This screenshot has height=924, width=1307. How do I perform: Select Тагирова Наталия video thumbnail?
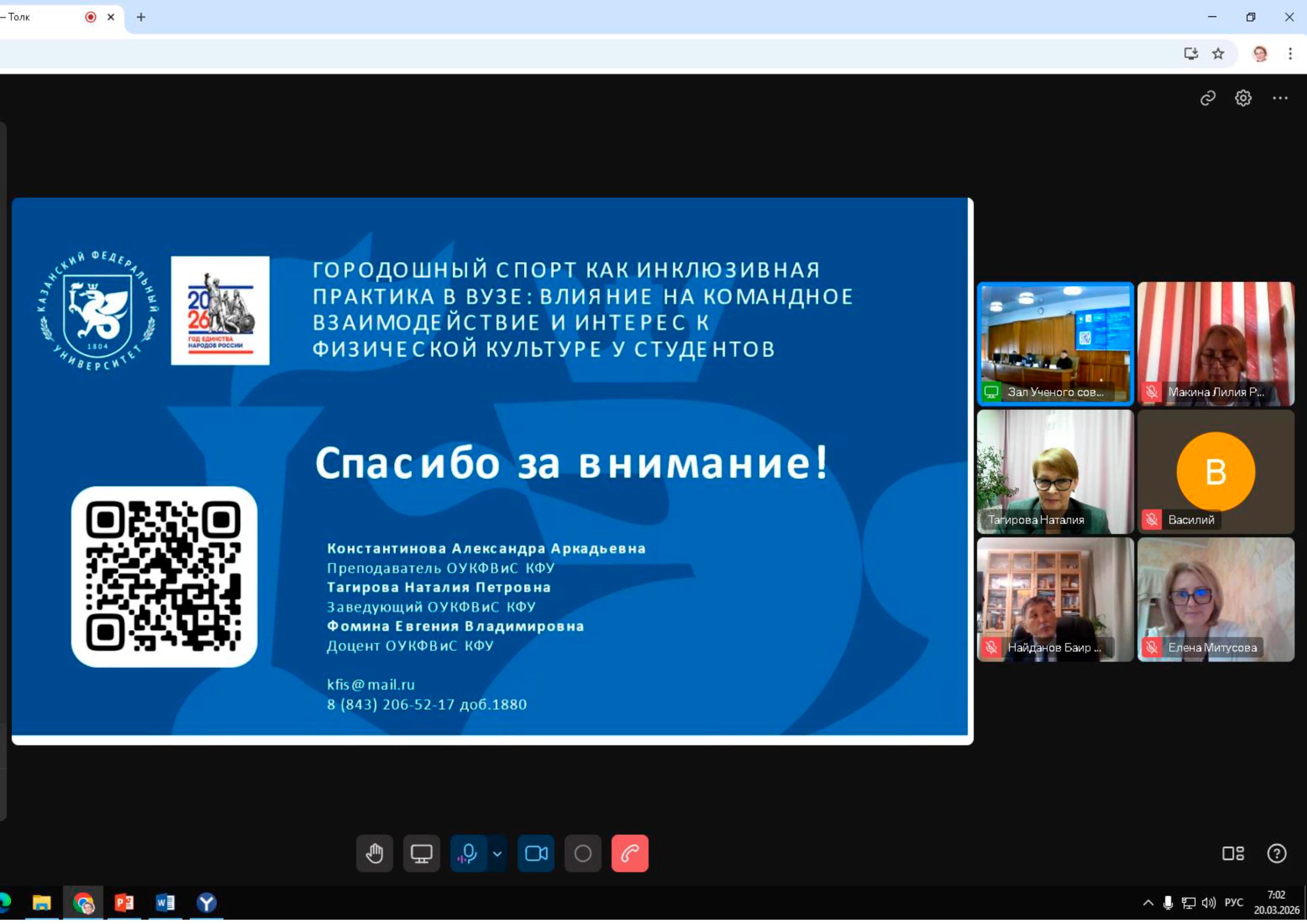(1055, 471)
